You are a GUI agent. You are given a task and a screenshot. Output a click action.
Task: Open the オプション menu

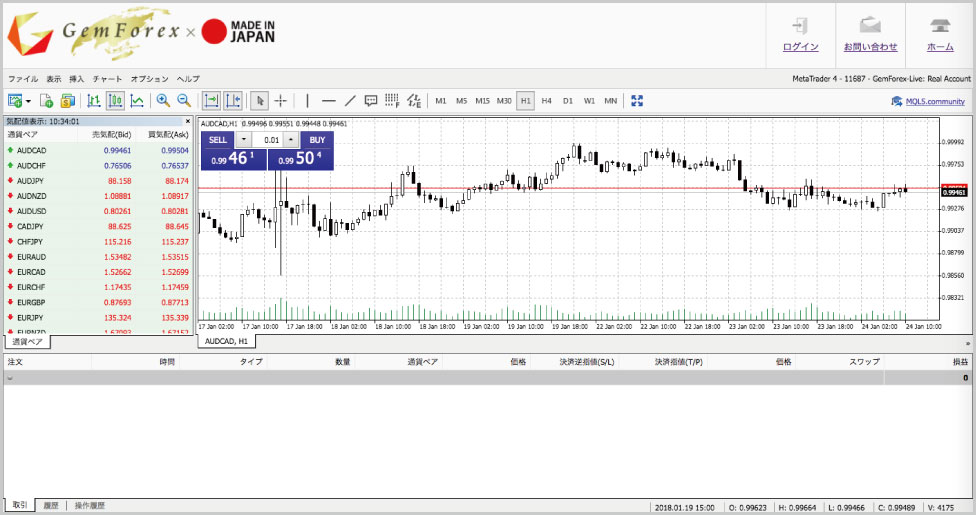tap(149, 79)
